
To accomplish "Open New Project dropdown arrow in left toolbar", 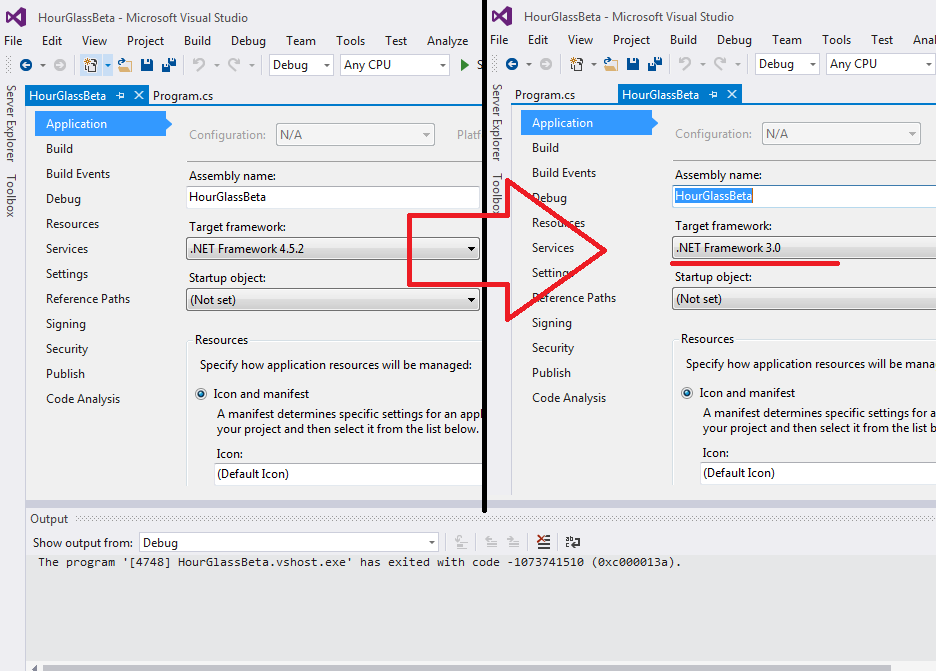I will [107, 64].
